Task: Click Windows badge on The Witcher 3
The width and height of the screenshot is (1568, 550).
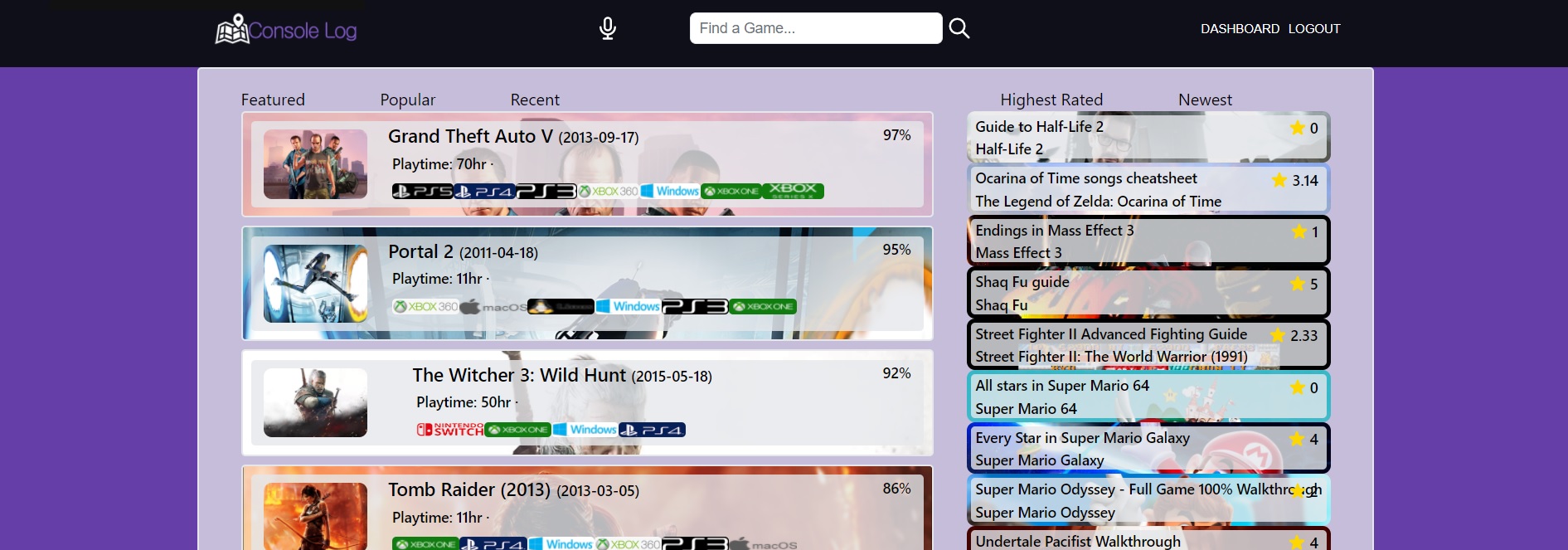Action: tap(585, 430)
